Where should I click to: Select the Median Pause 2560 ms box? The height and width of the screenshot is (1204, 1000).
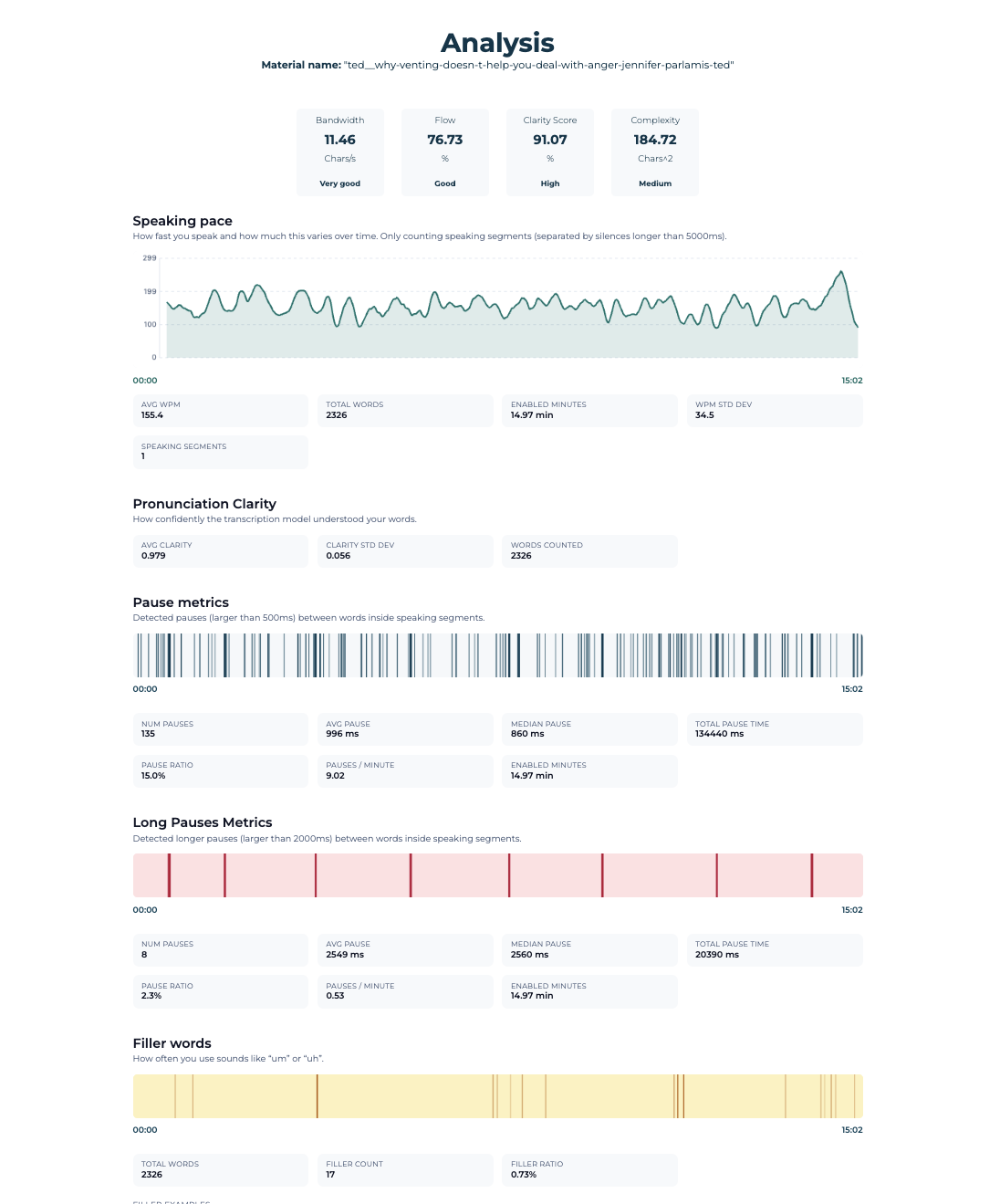coord(589,949)
